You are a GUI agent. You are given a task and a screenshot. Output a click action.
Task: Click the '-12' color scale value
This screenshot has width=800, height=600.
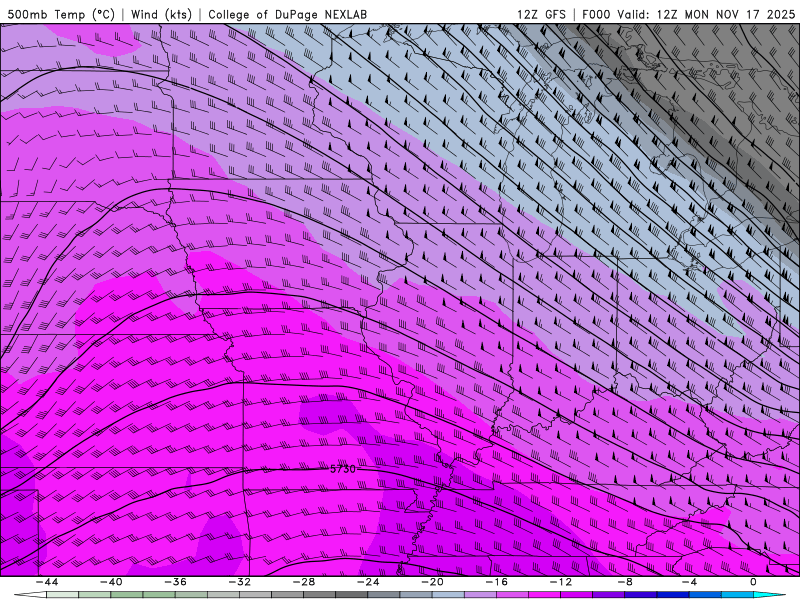coord(561,582)
